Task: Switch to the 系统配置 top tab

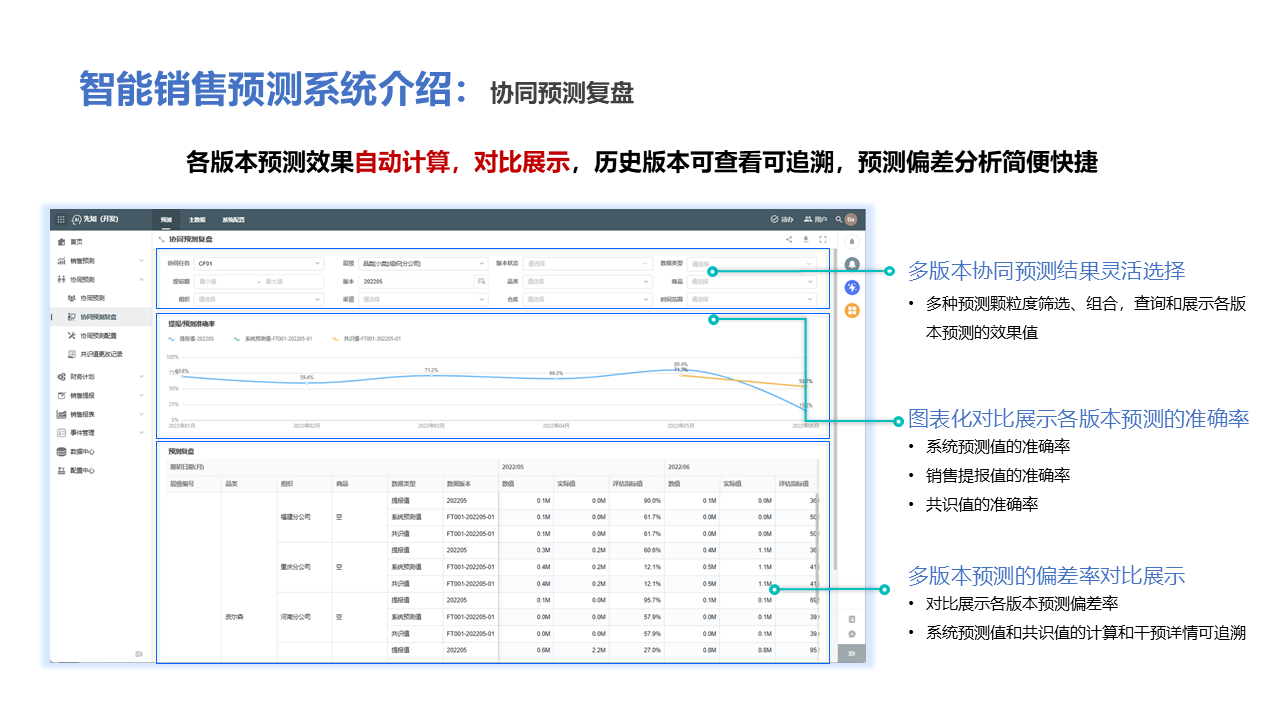Action: (x=233, y=219)
